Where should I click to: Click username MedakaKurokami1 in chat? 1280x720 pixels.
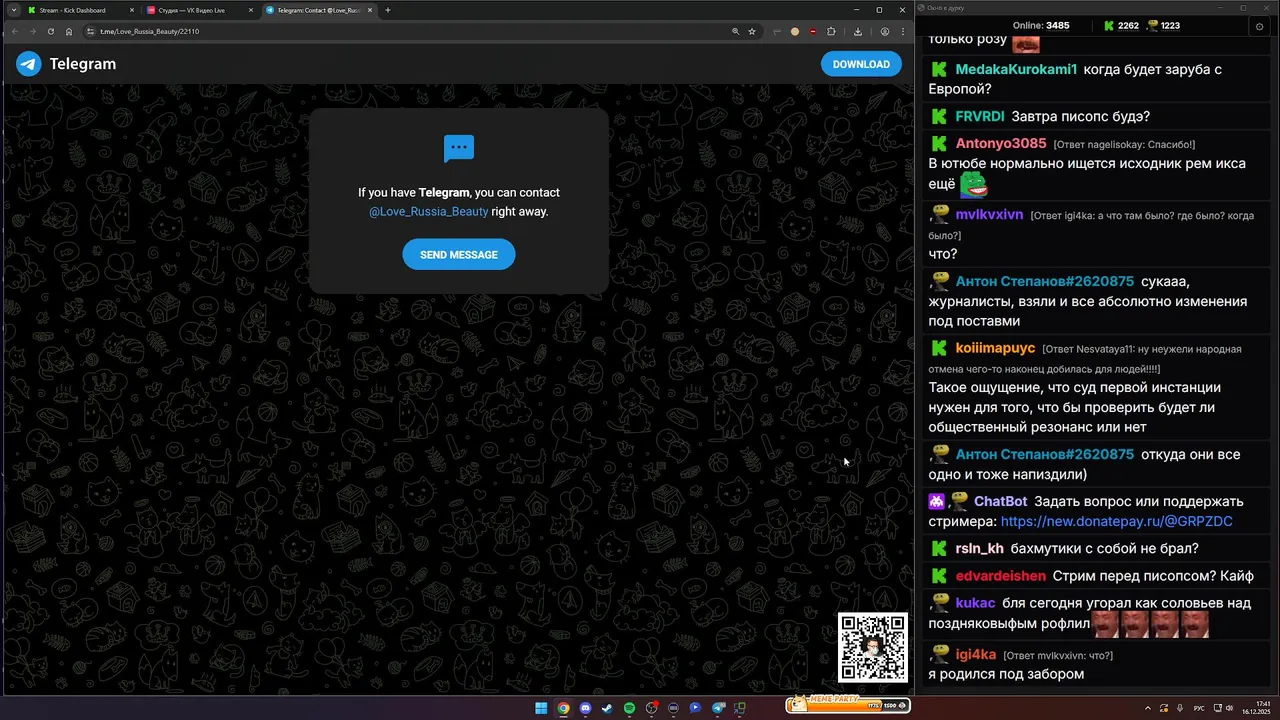(1016, 70)
